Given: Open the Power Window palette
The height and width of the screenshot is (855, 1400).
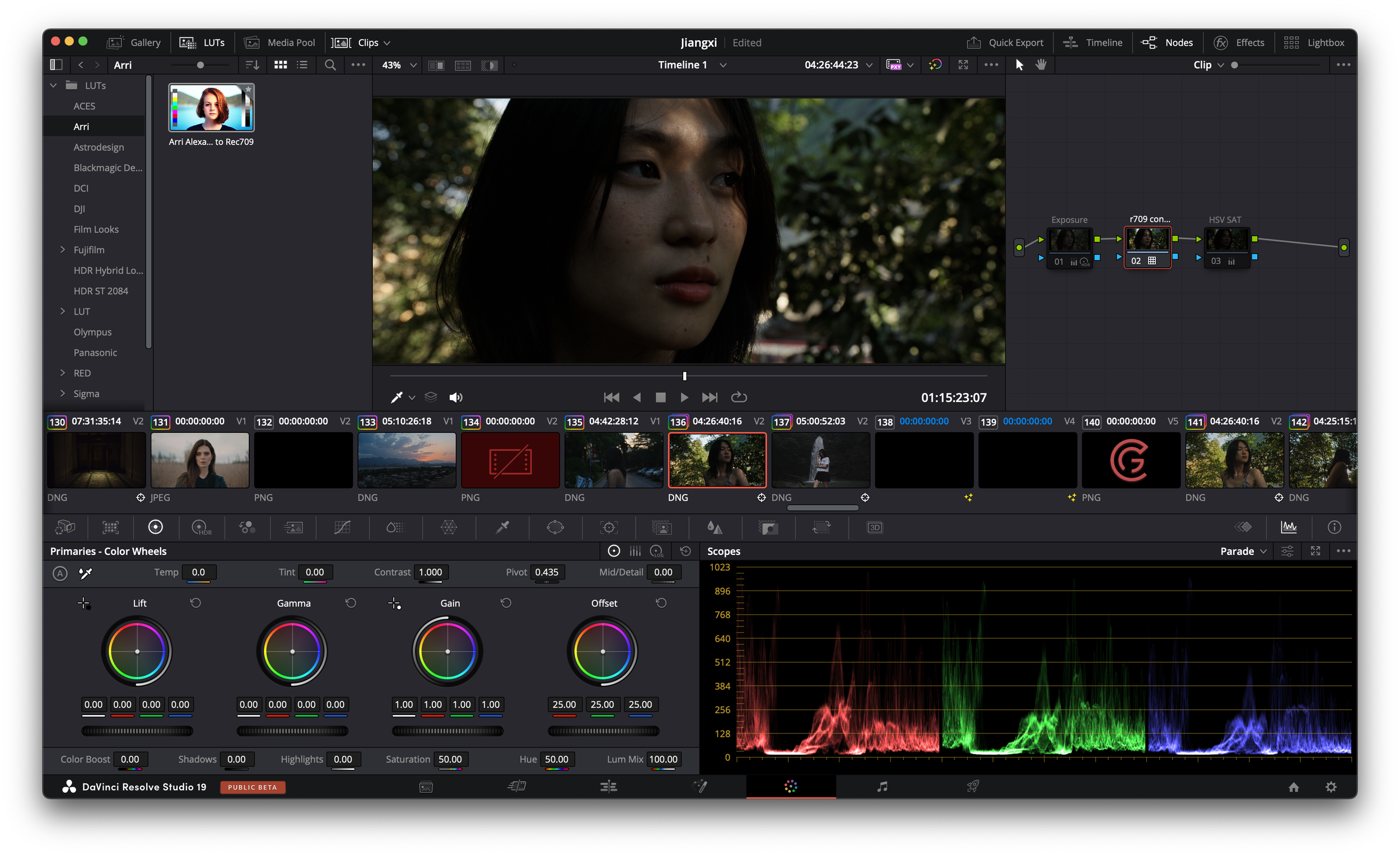Looking at the screenshot, I should click(x=555, y=527).
